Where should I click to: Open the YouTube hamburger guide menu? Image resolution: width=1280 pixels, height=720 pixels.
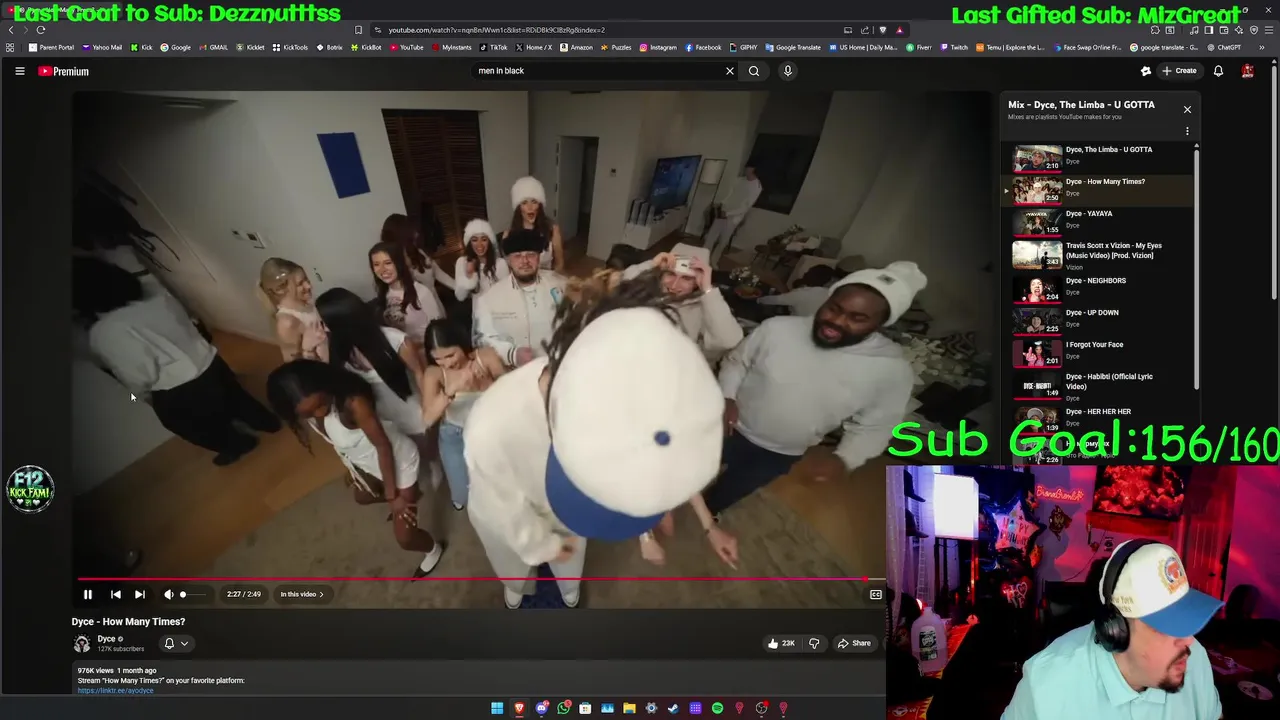tap(19, 71)
